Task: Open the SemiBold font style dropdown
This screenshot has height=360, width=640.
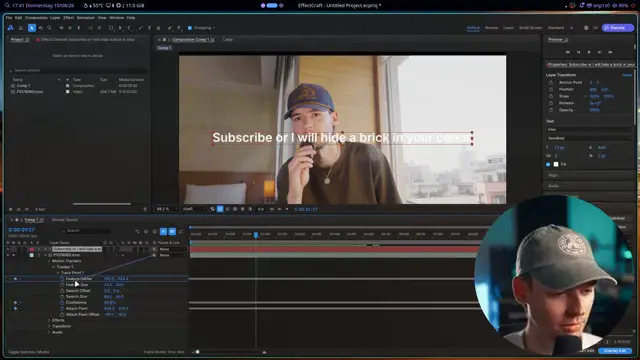Action: 589,138
